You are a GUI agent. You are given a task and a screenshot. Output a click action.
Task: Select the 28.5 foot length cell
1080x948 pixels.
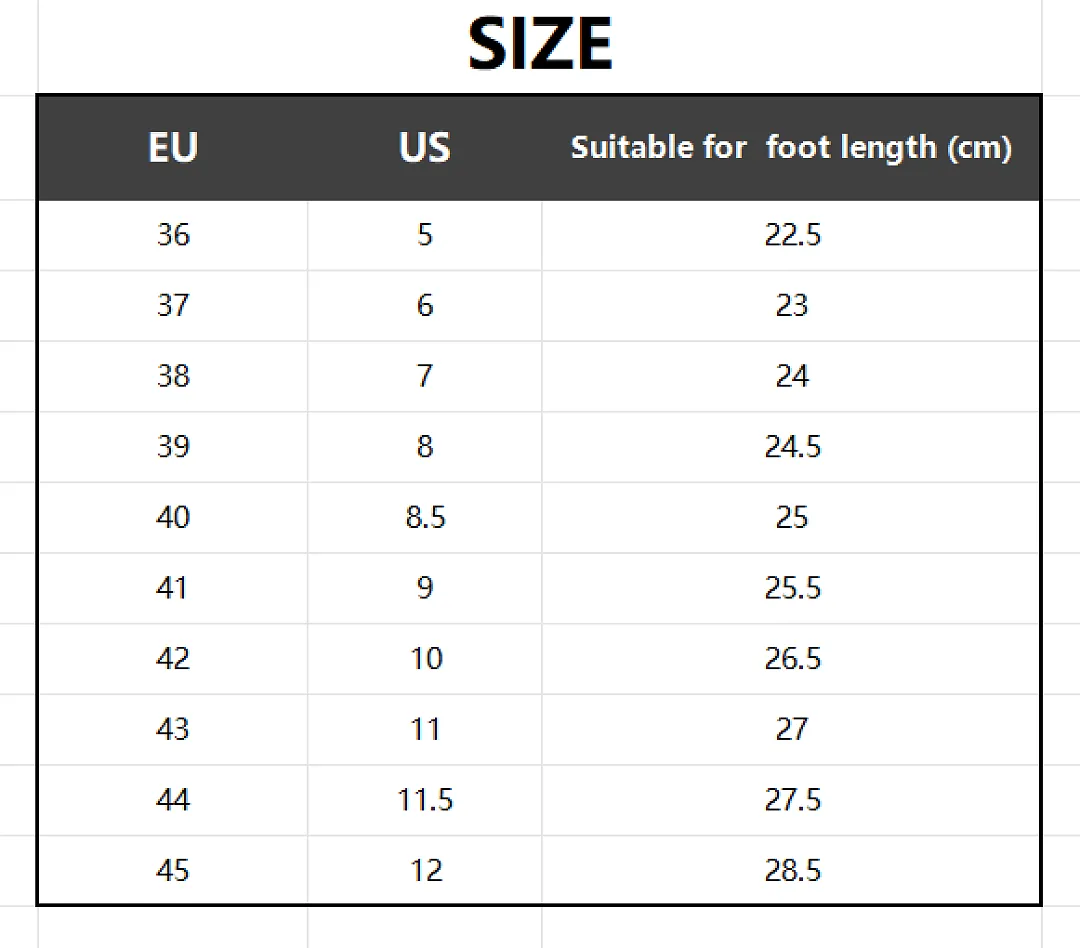click(x=791, y=870)
